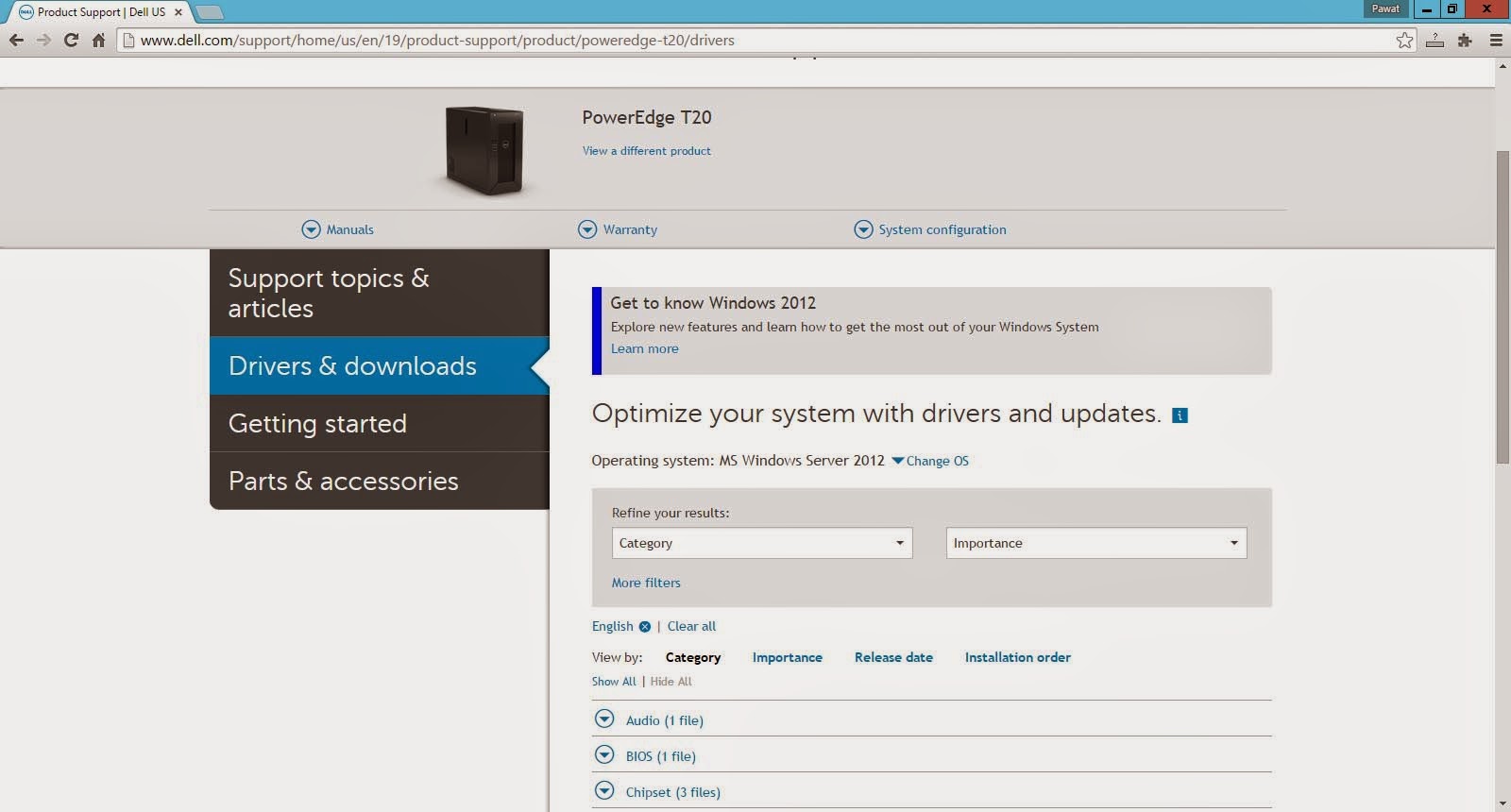
Task: Open the Getting started section
Action: pyautogui.click(x=380, y=423)
